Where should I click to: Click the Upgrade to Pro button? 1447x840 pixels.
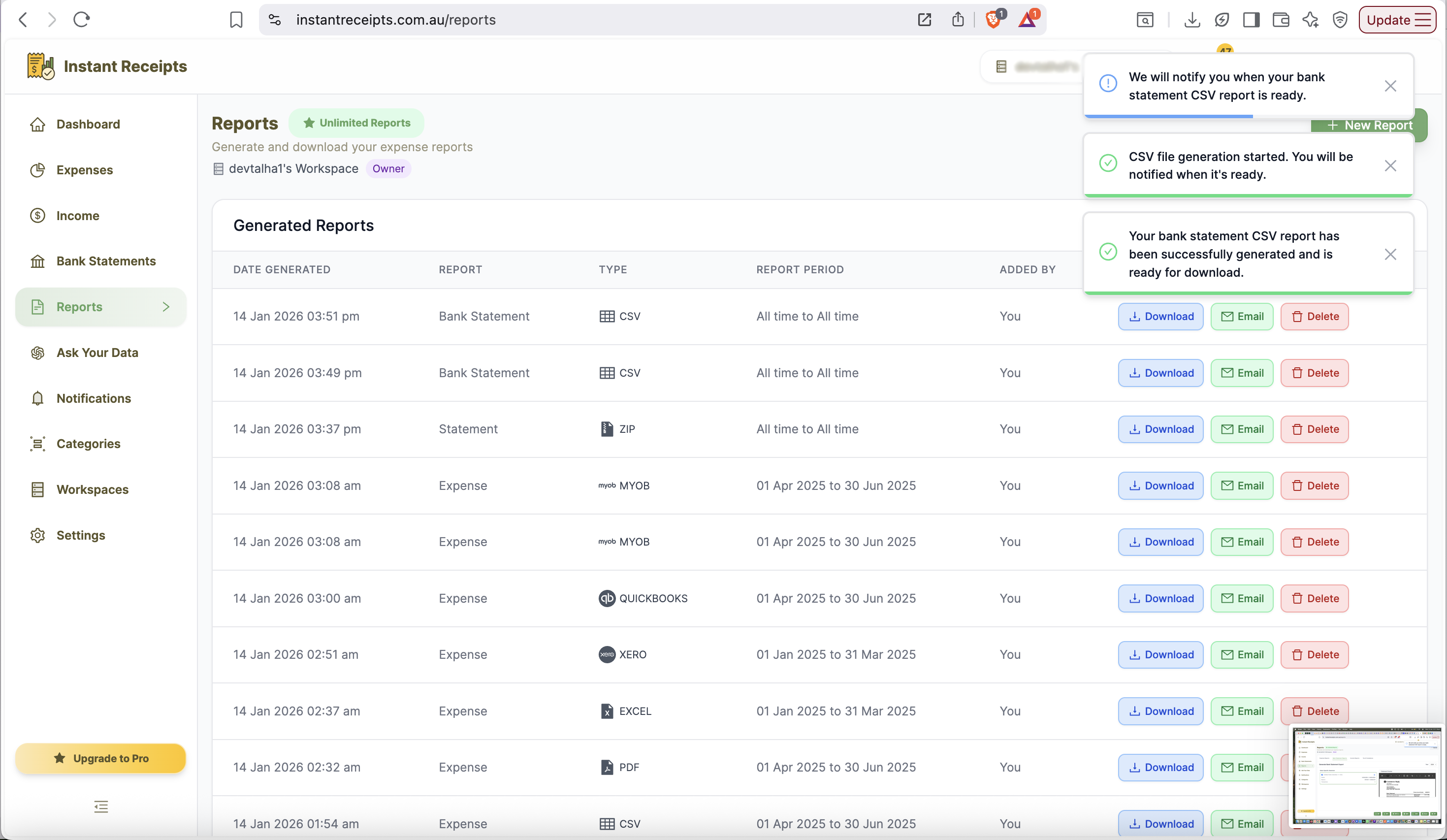coord(100,758)
